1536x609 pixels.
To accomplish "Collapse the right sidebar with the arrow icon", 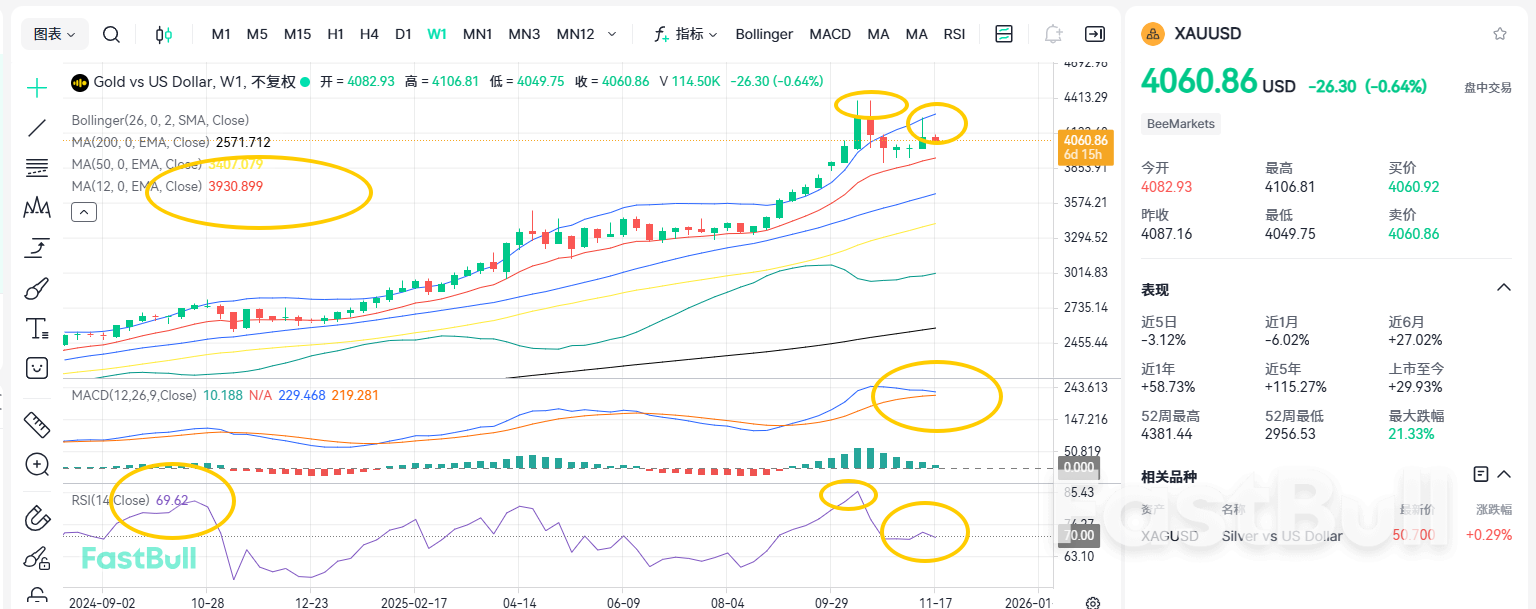I will [x=1094, y=33].
